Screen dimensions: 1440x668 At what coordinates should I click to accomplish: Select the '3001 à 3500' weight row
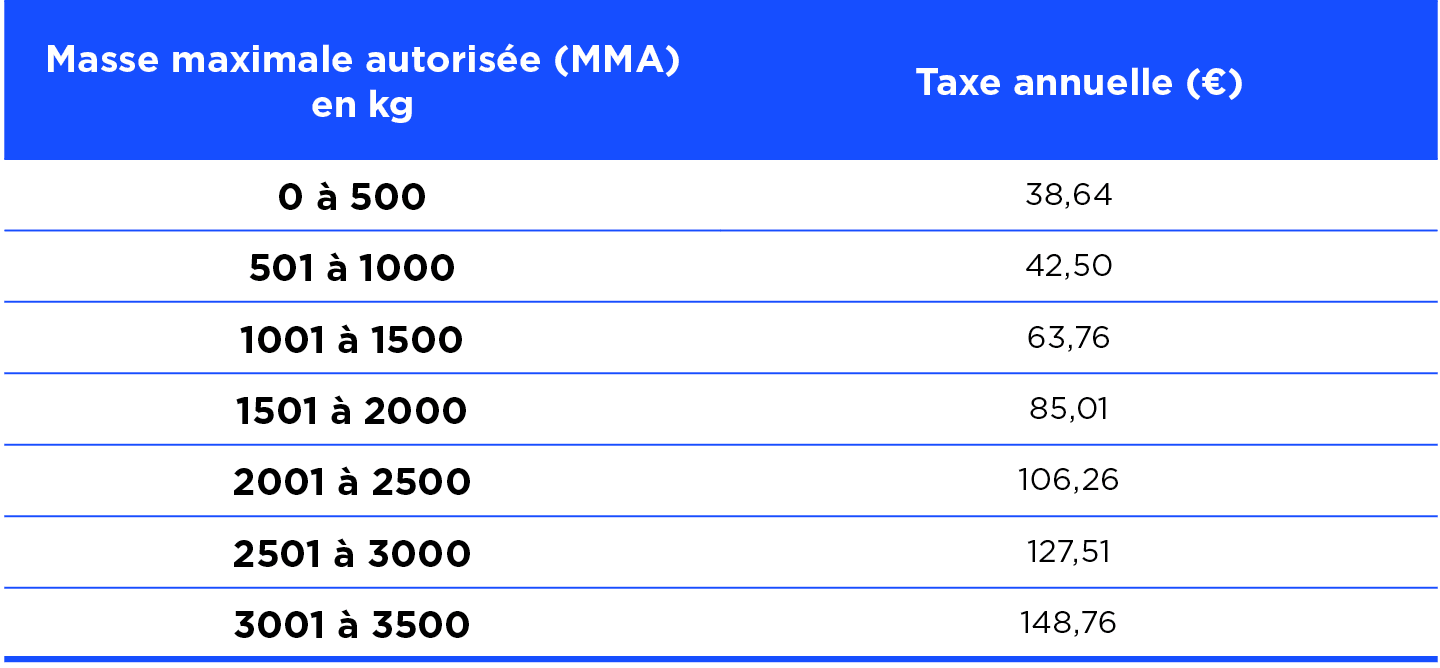pos(352,626)
